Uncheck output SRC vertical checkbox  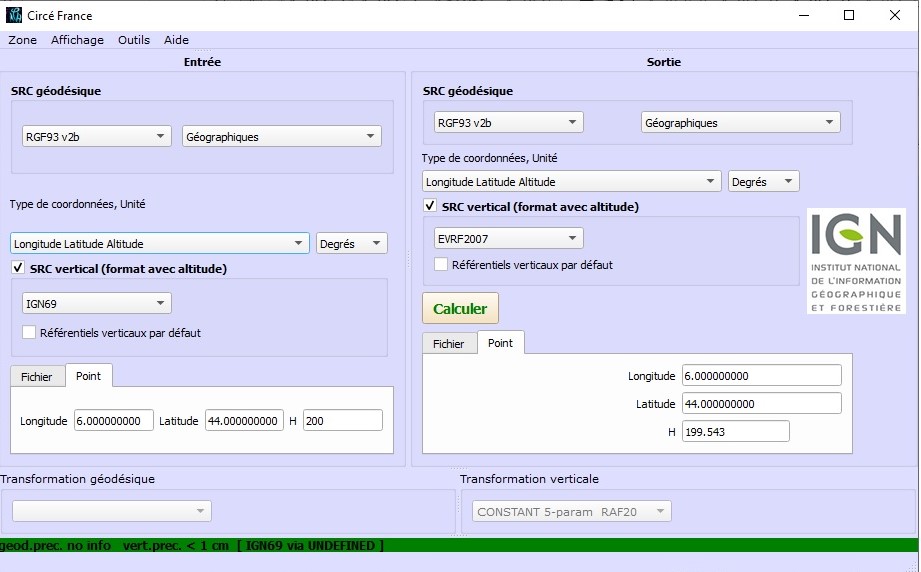[x=430, y=206]
